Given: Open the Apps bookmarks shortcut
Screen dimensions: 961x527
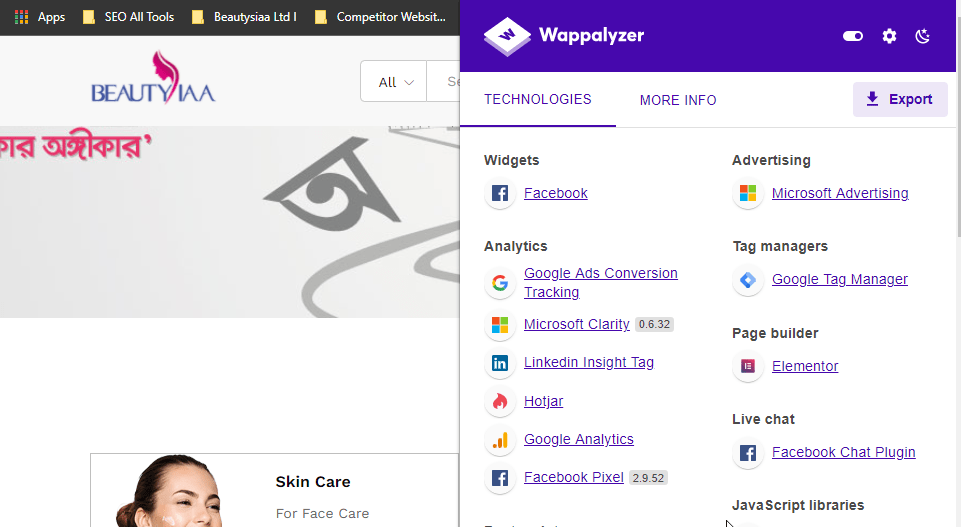Looking at the screenshot, I should 40,17.
